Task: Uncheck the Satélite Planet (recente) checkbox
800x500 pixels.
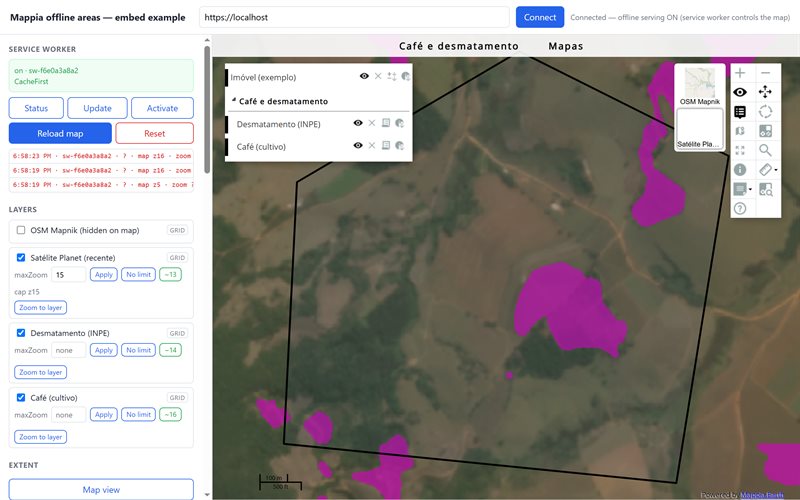Action: (21, 258)
